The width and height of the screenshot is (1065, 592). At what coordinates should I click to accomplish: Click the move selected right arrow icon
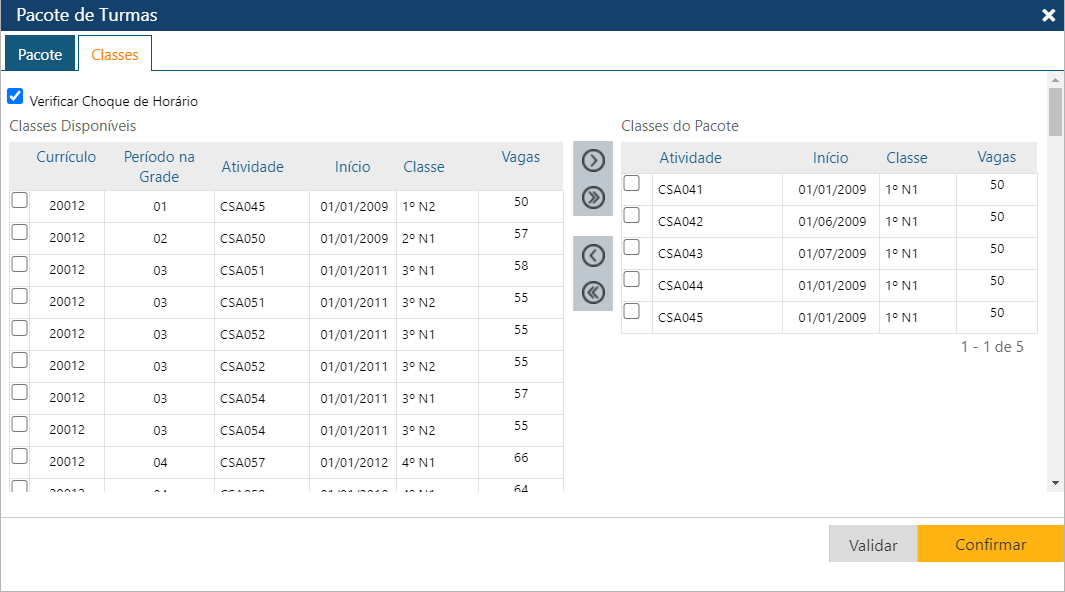(x=593, y=160)
